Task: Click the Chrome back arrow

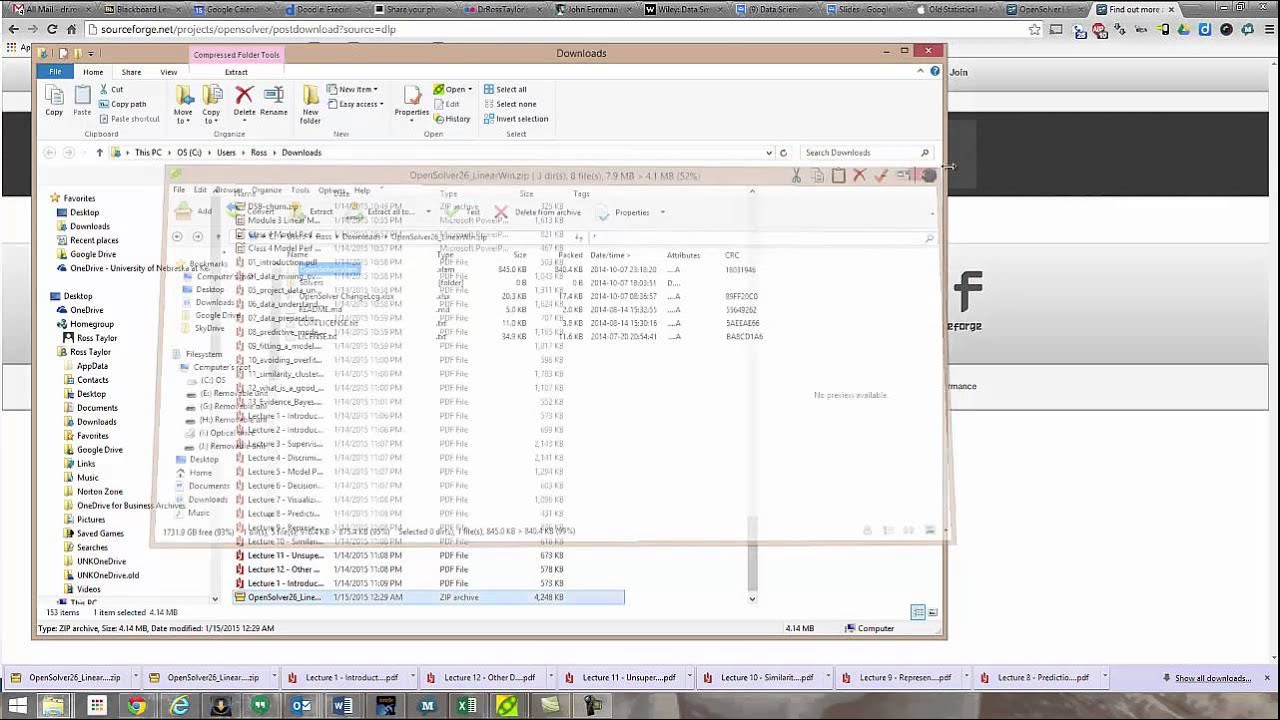Action: coord(13,29)
